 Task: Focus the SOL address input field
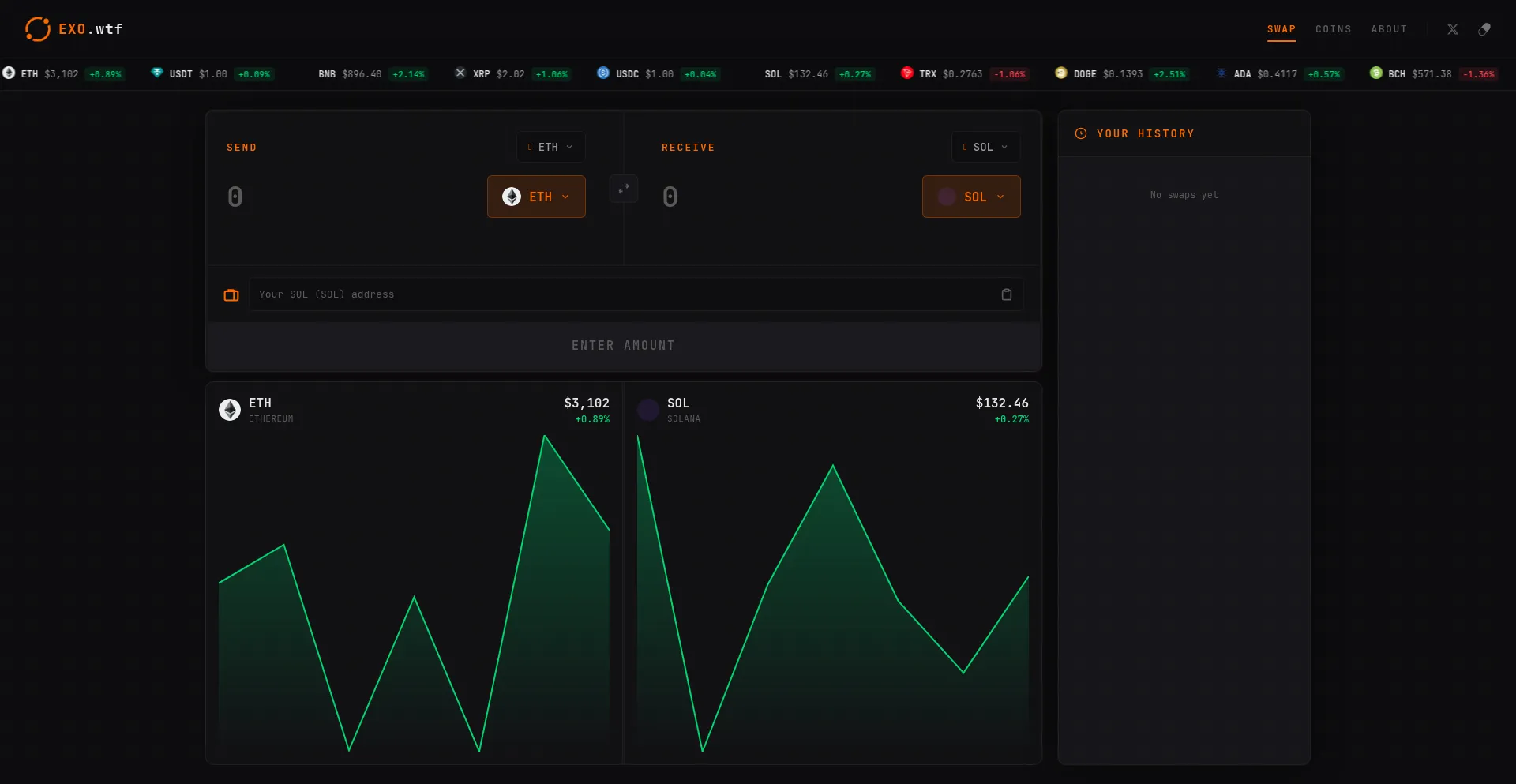[x=624, y=294]
